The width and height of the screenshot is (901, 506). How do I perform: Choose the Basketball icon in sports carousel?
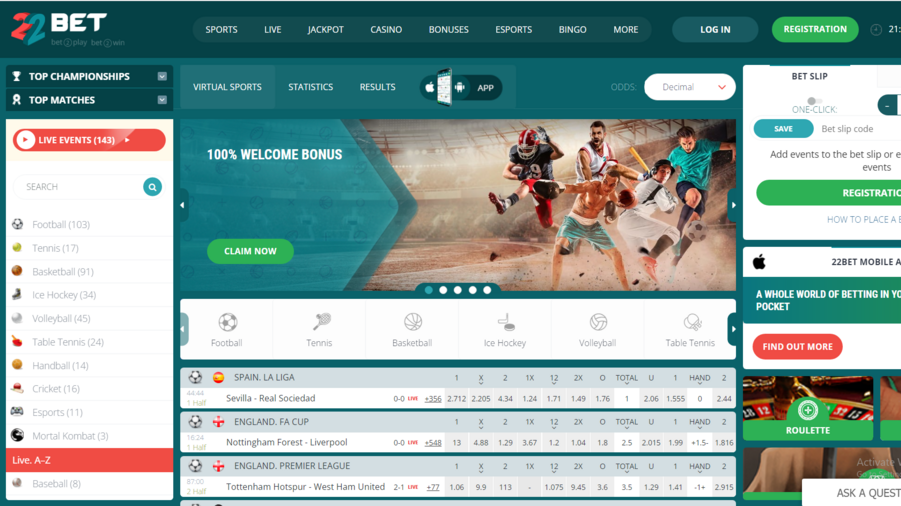click(412, 323)
